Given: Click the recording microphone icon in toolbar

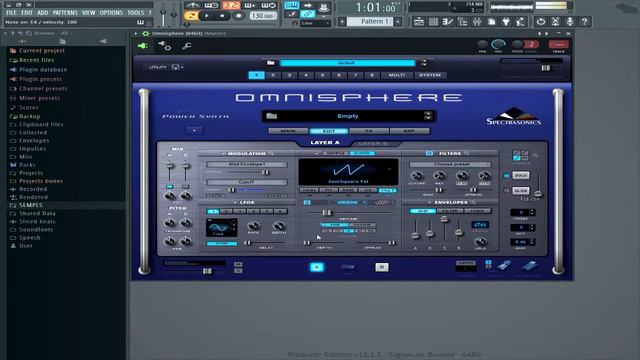Looking at the screenshot, I should click(570, 22).
